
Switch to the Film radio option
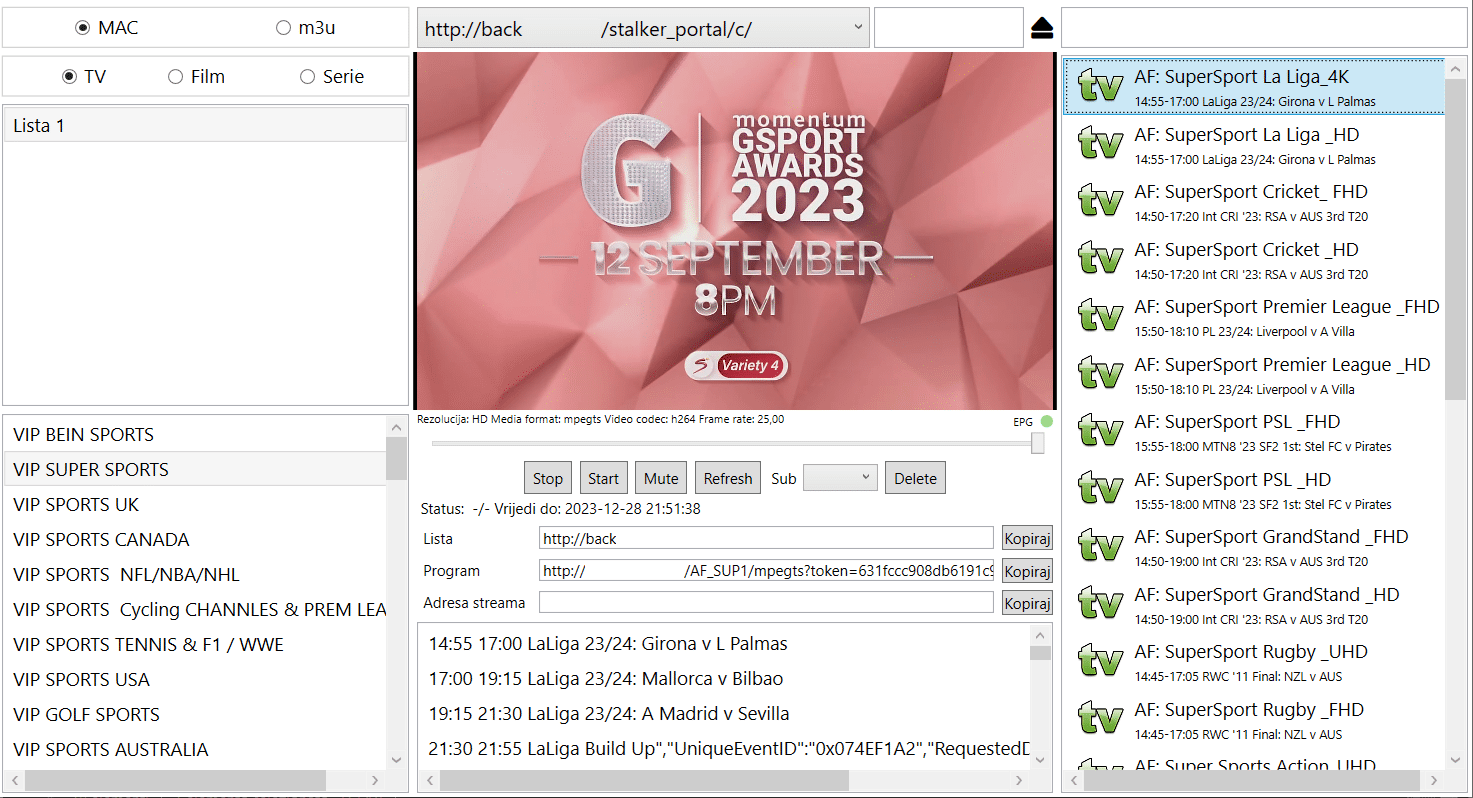[x=175, y=77]
